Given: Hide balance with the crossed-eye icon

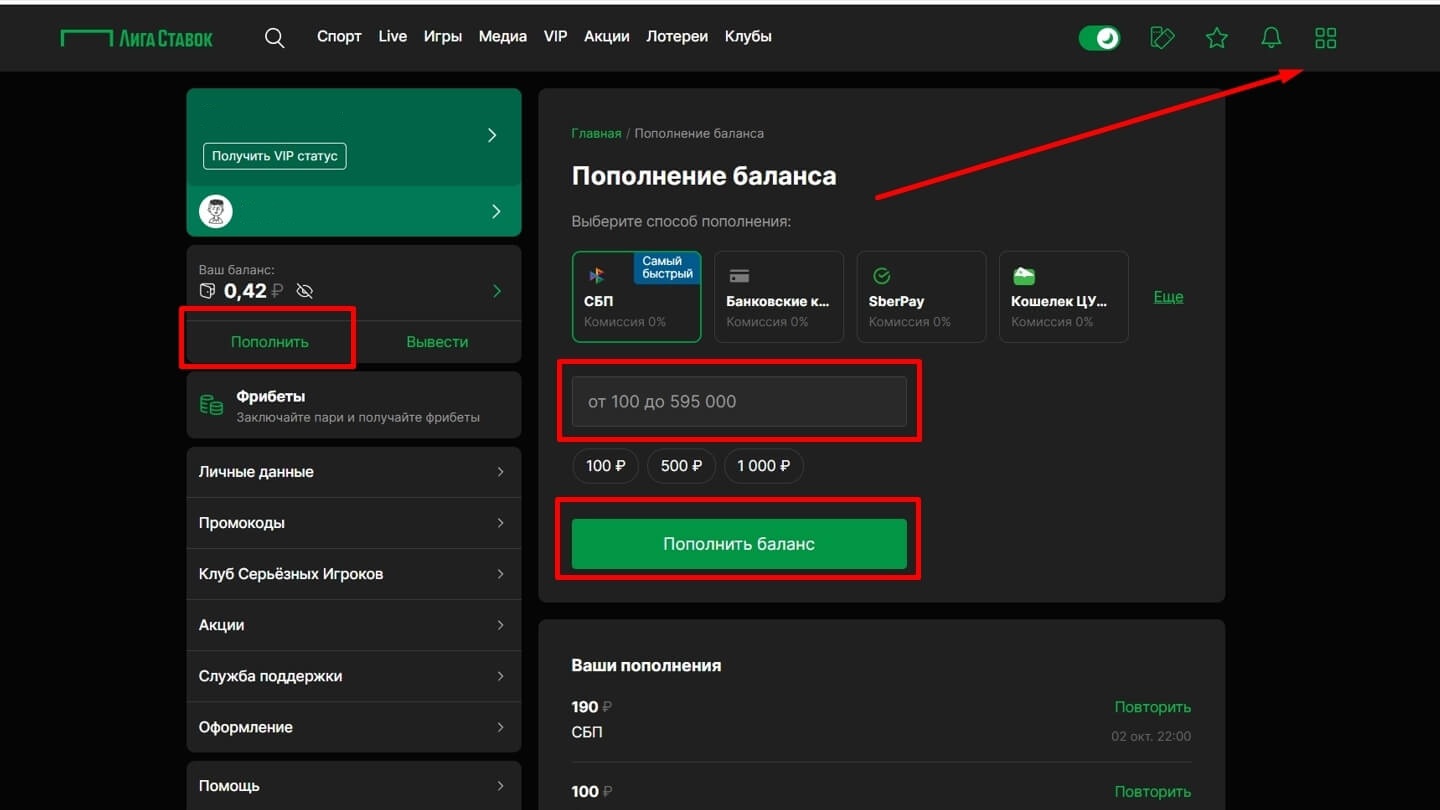Looking at the screenshot, I should point(305,291).
